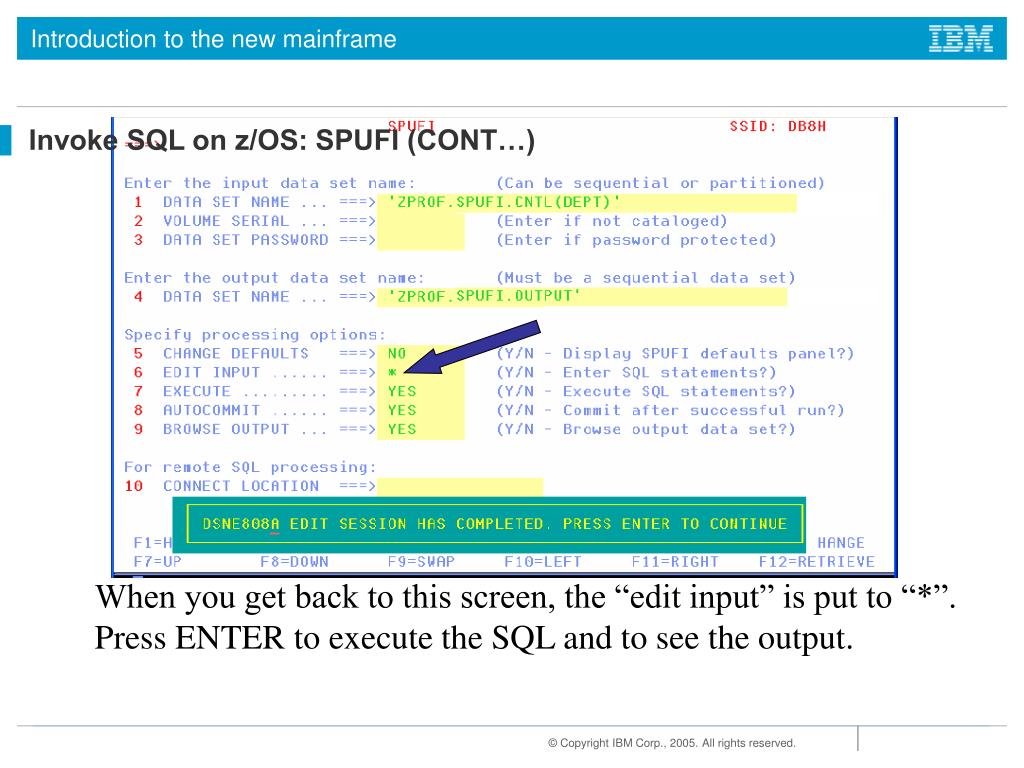Click the 'SSID: DB8H' text

777,126
